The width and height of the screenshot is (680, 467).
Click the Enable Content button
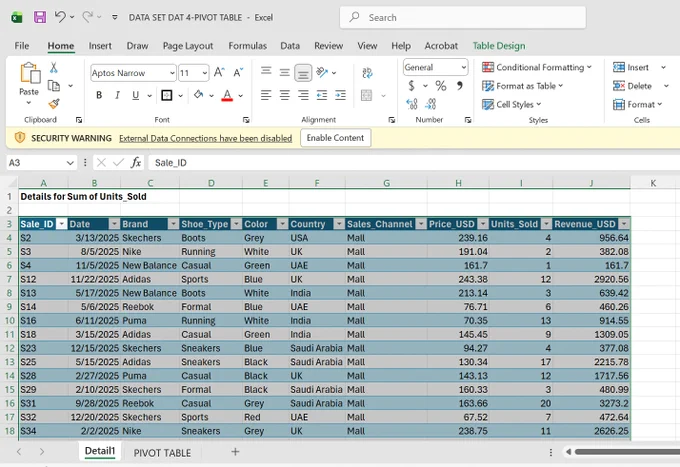click(x=335, y=138)
